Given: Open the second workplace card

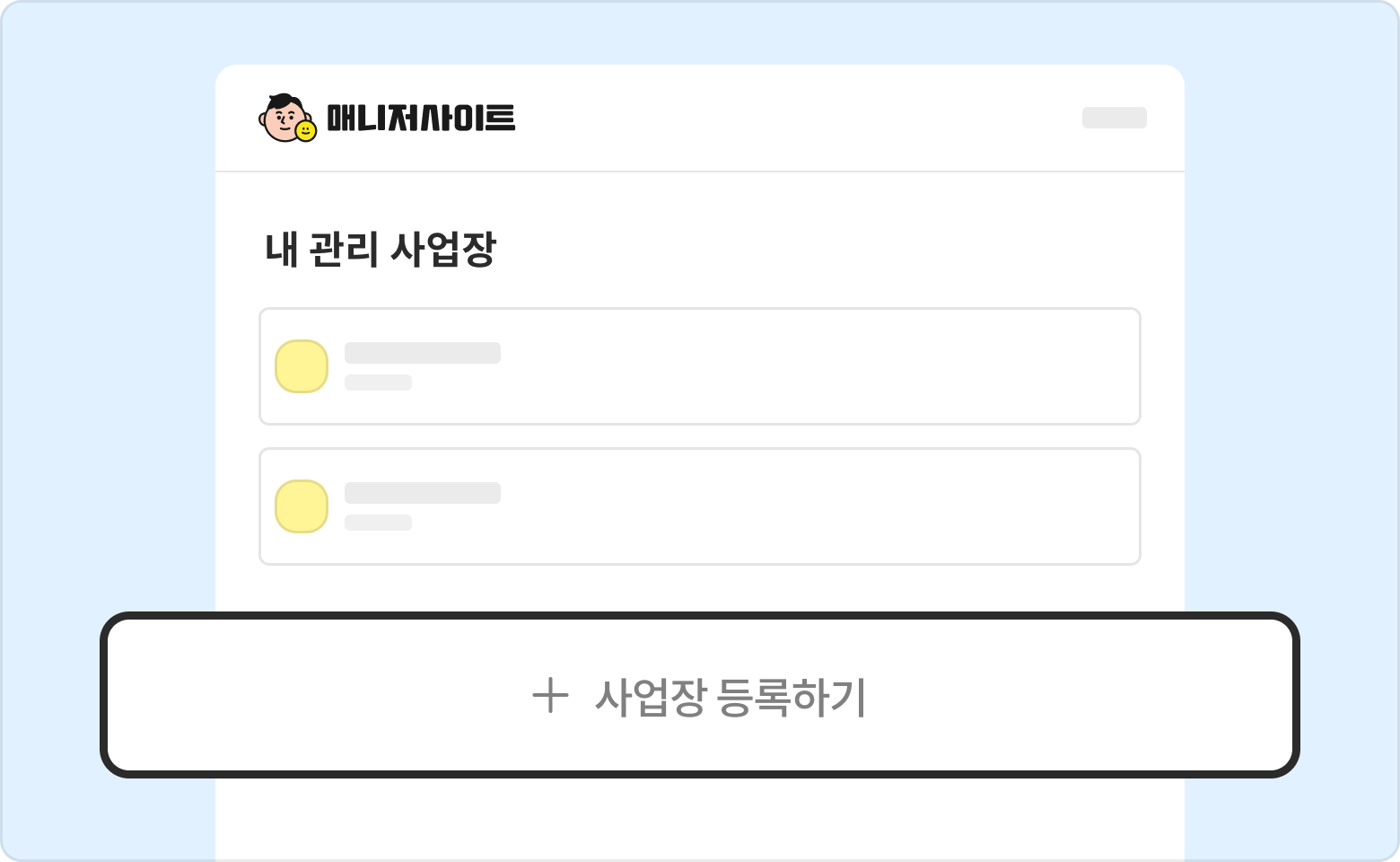Looking at the screenshot, I should tap(700, 506).
